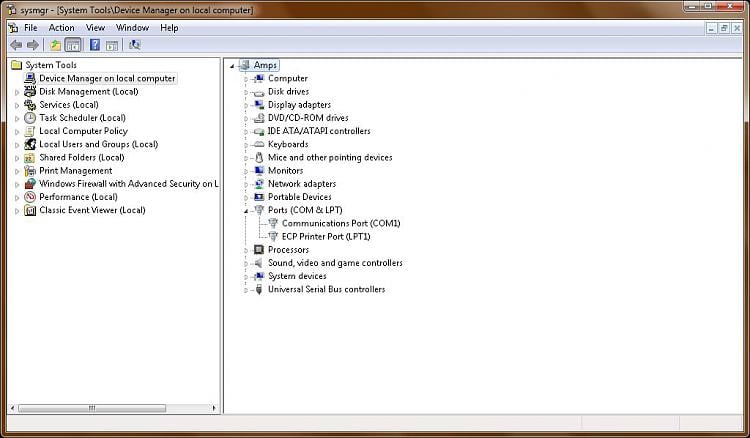Expand Task Scheduler (Local) in the left tree
Image resolution: width=750 pixels, height=438 pixels.
click(17, 119)
